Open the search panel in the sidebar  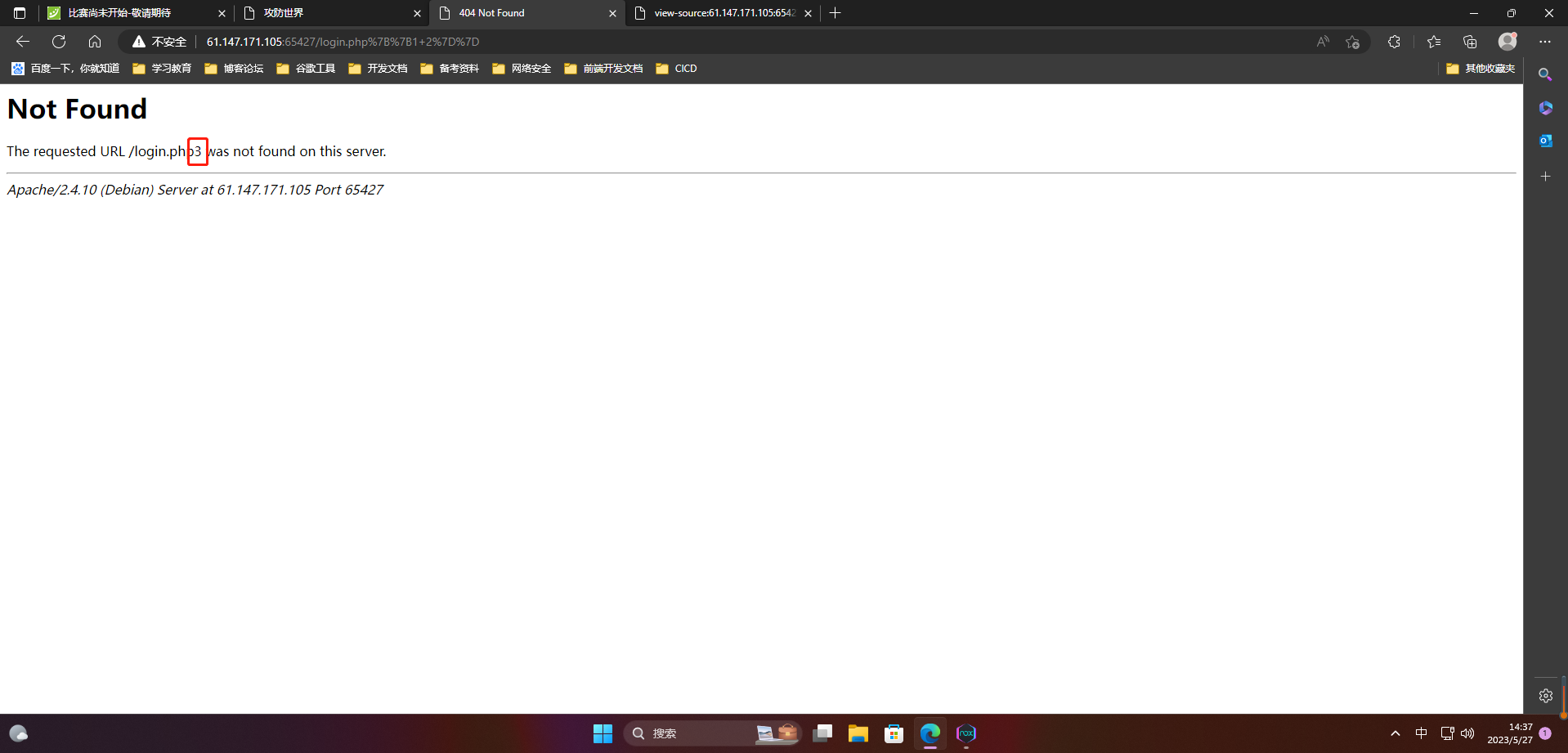pyautogui.click(x=1546, y=74)
